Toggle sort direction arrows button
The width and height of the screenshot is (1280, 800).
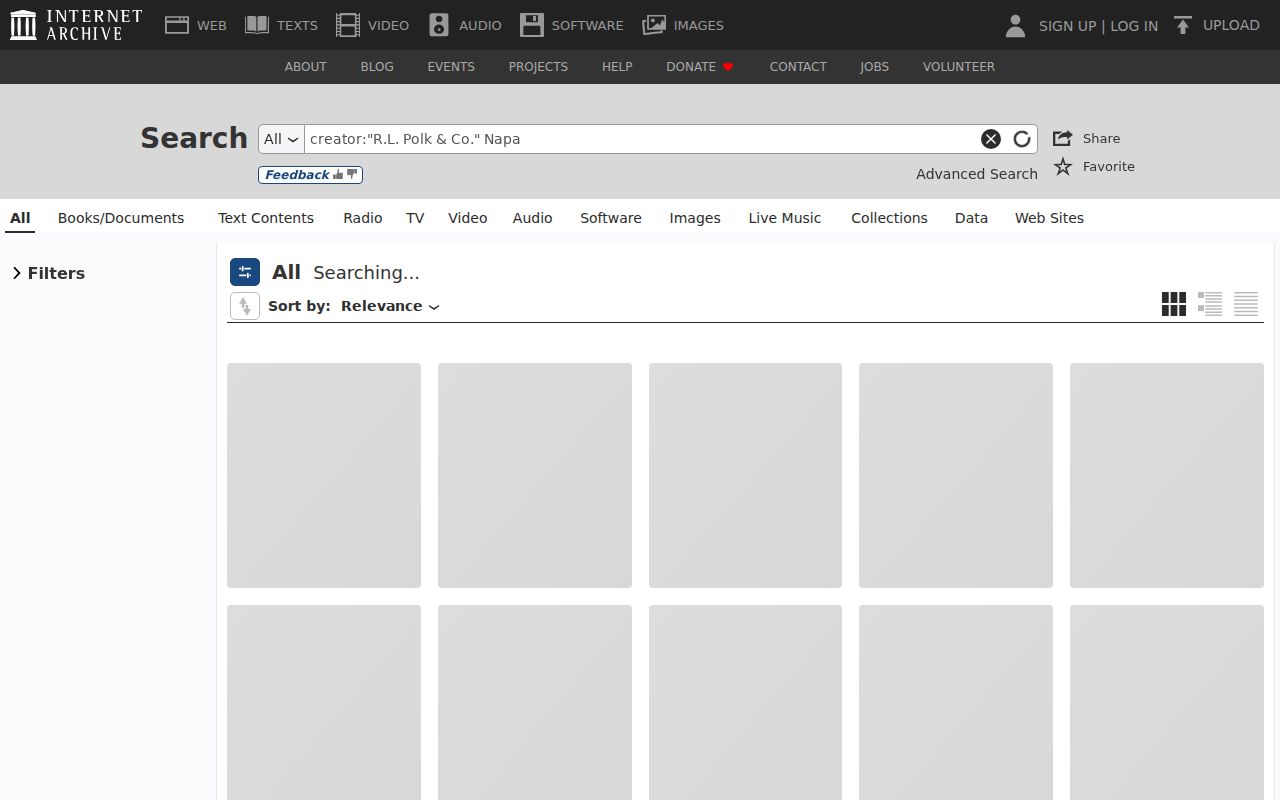click(x=245, y=306)
